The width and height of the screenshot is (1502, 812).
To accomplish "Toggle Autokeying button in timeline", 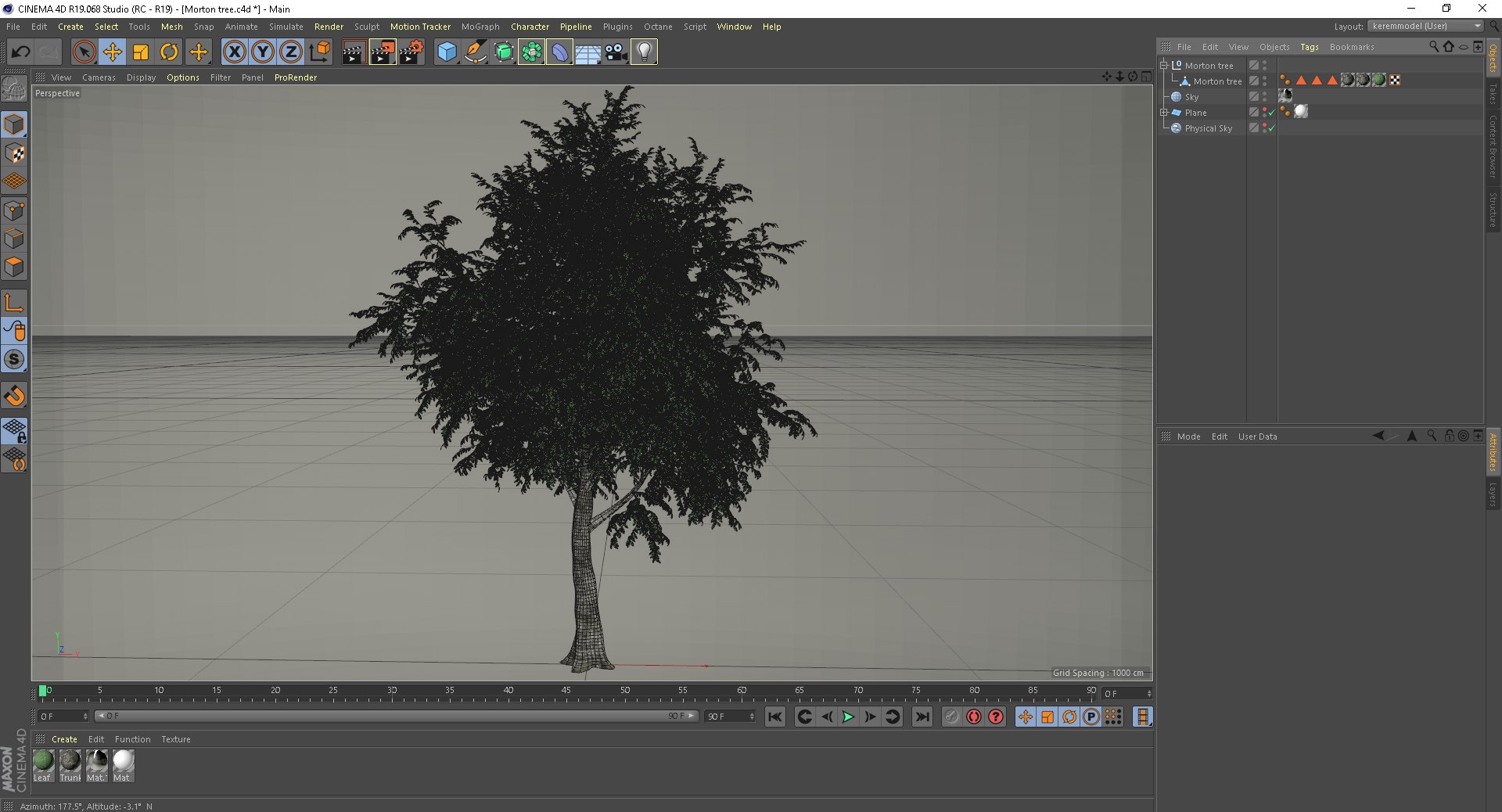I will [x=974, y=717].
